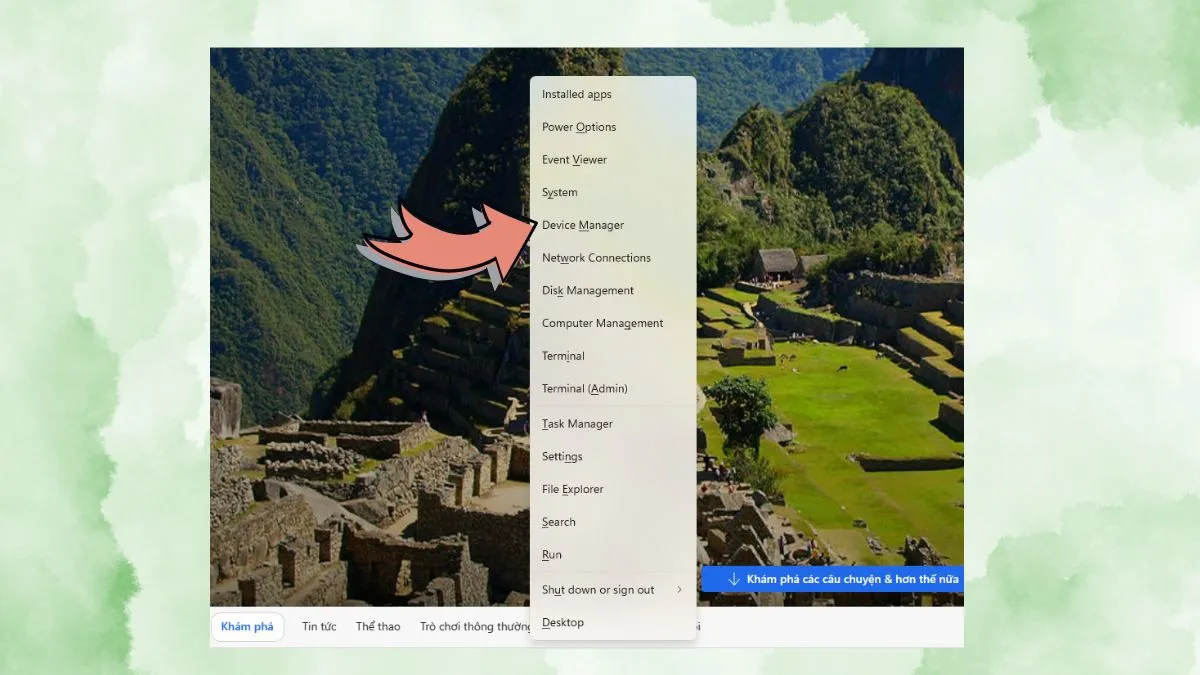Image resolution: width=1200 pixels, height=675 pixels.
Task: Switch to the Thể thao tab
Action: [377, 626]
